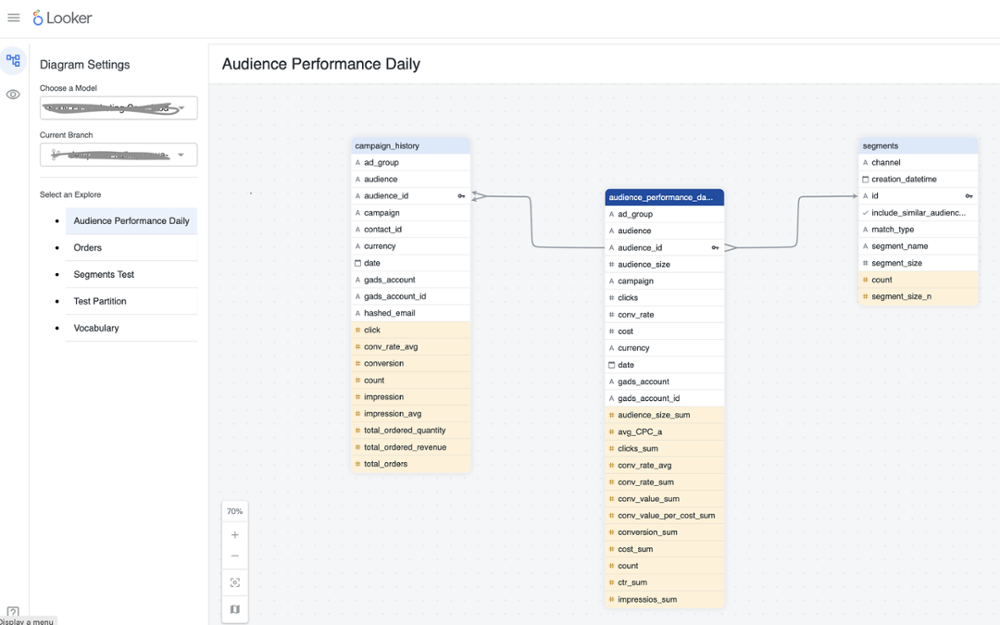Click the audience_performance_daily table header
1000x625 pixels.
(x=664, y=197)
